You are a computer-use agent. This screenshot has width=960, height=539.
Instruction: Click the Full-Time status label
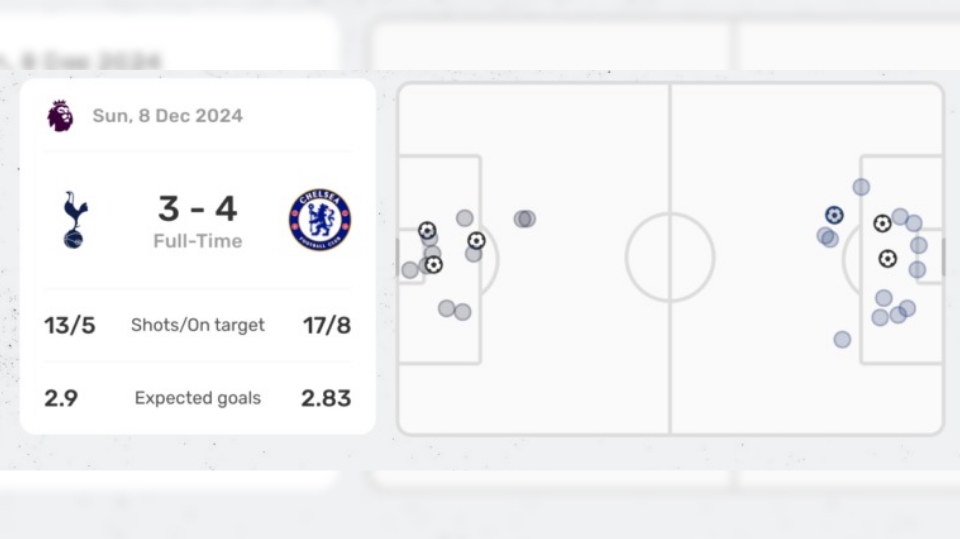coord(198,241)
